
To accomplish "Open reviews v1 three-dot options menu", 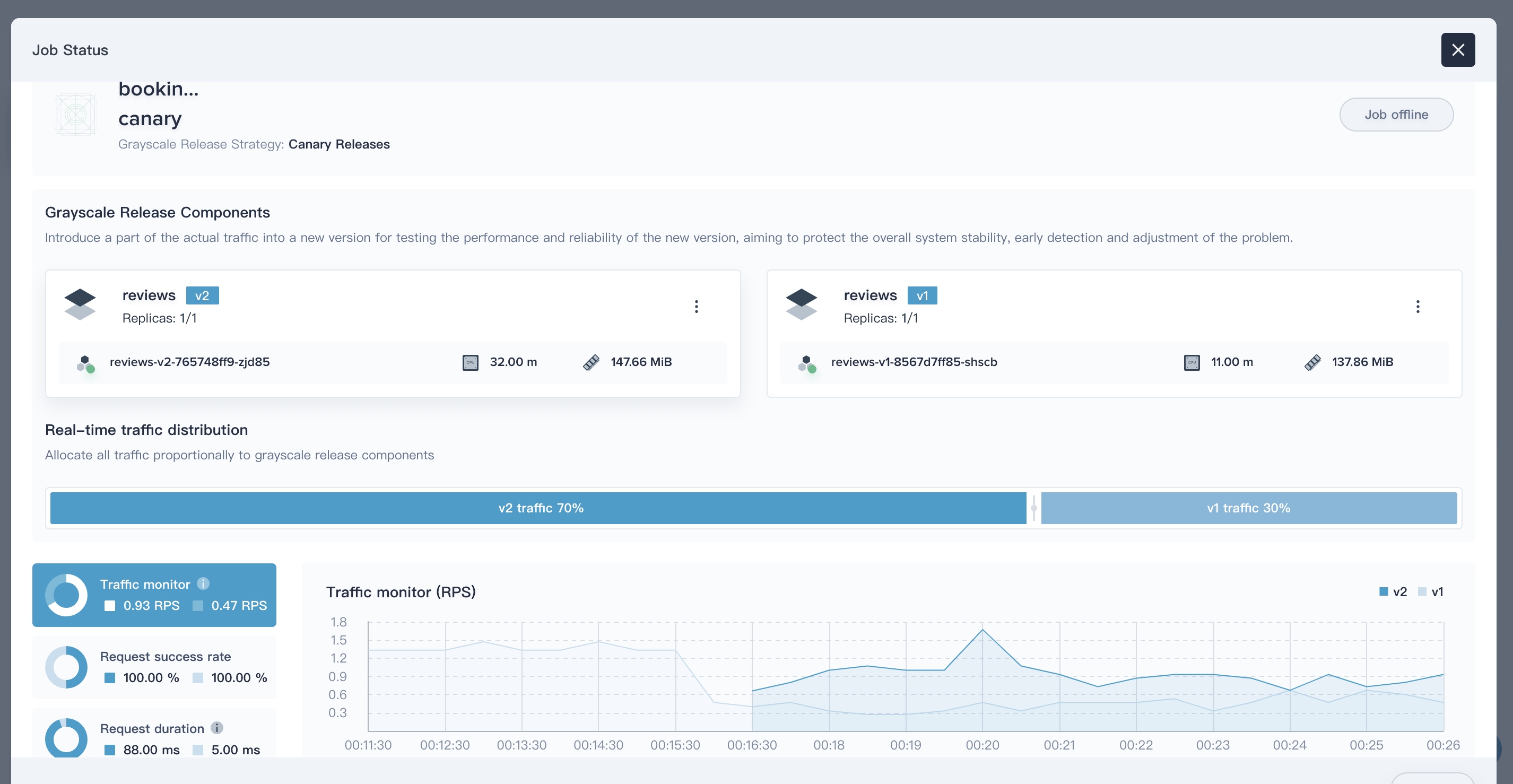I will (x=1418, y=307).
